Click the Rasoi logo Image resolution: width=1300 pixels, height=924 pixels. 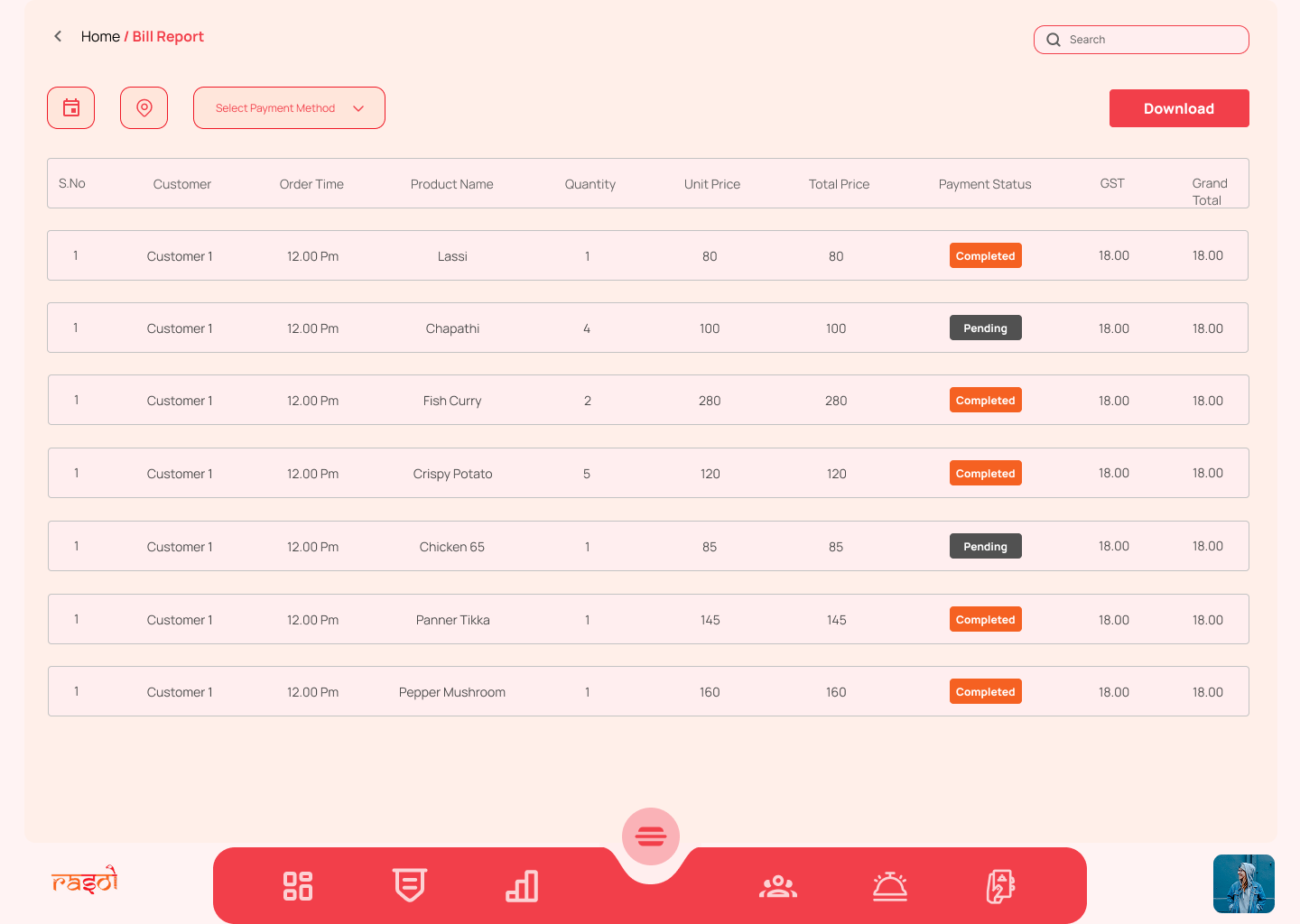click(85, 880)
